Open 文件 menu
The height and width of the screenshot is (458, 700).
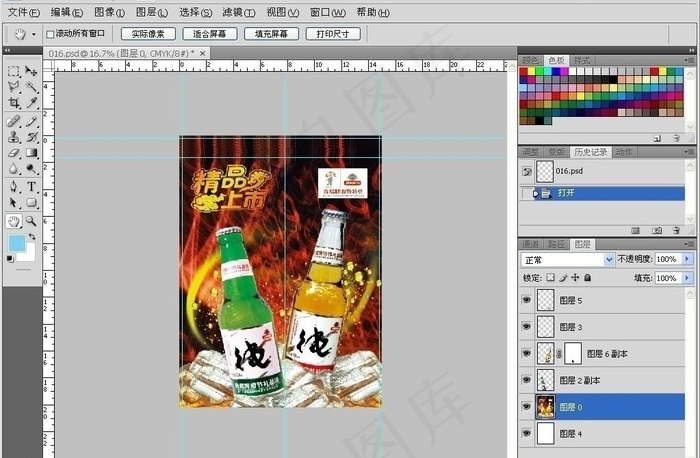23,12
